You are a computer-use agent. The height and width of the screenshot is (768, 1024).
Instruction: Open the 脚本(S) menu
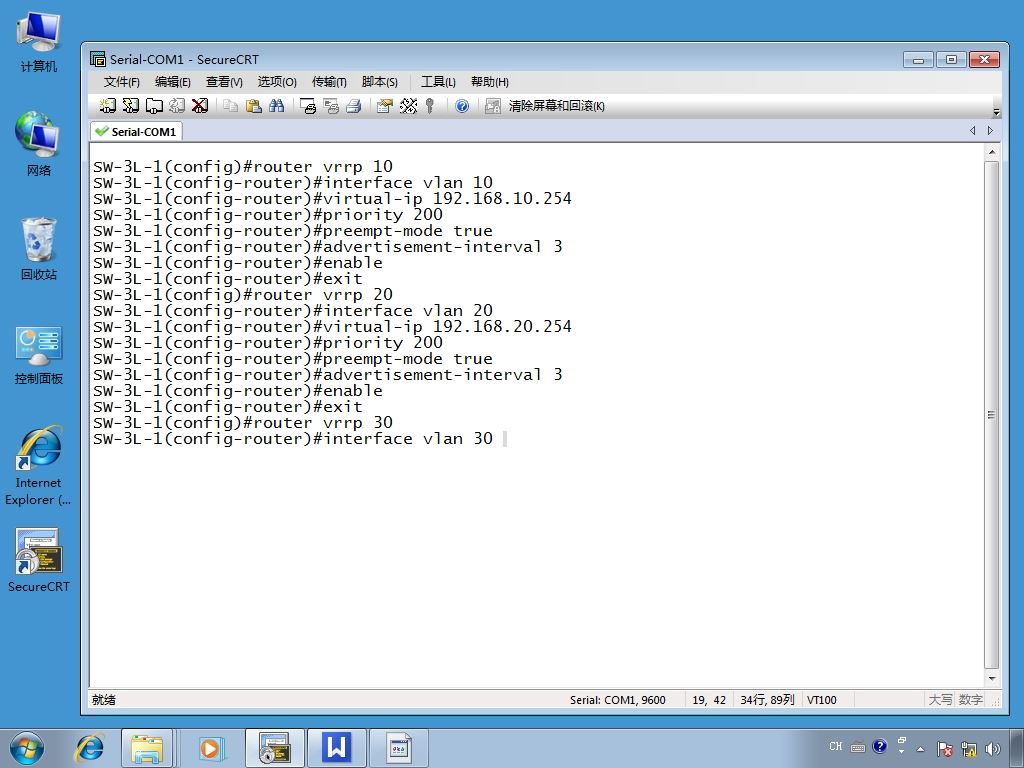tap(379, 82)
